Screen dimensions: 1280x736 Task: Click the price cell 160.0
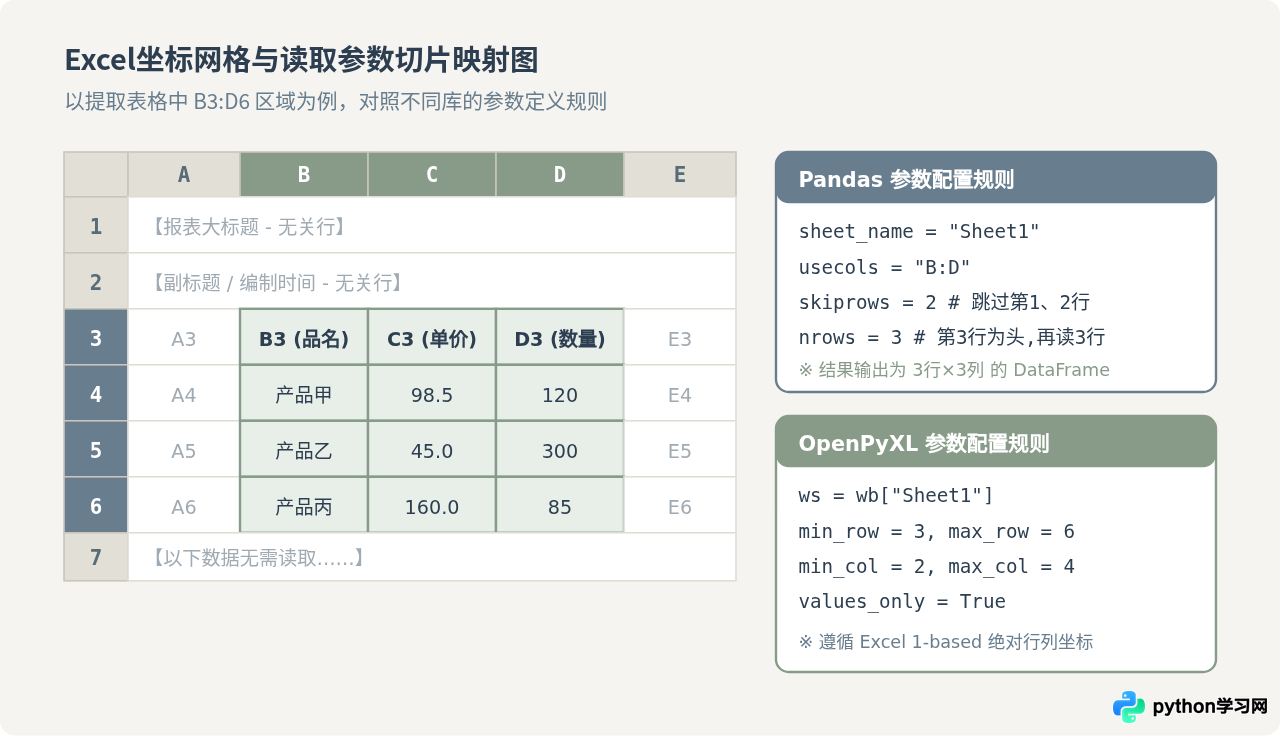432,505
